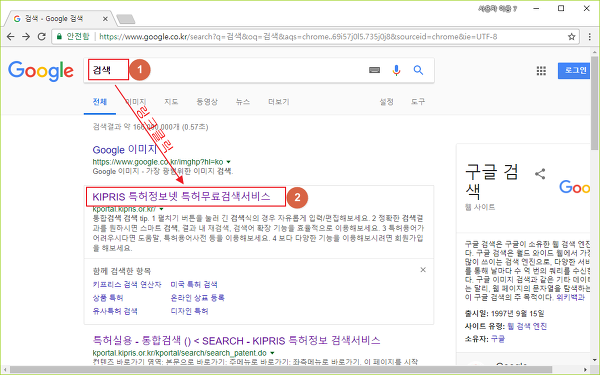Minimize the Chrome window
Image resolution: width=600 pixels, height=375 pixels.
pos(536,8)
